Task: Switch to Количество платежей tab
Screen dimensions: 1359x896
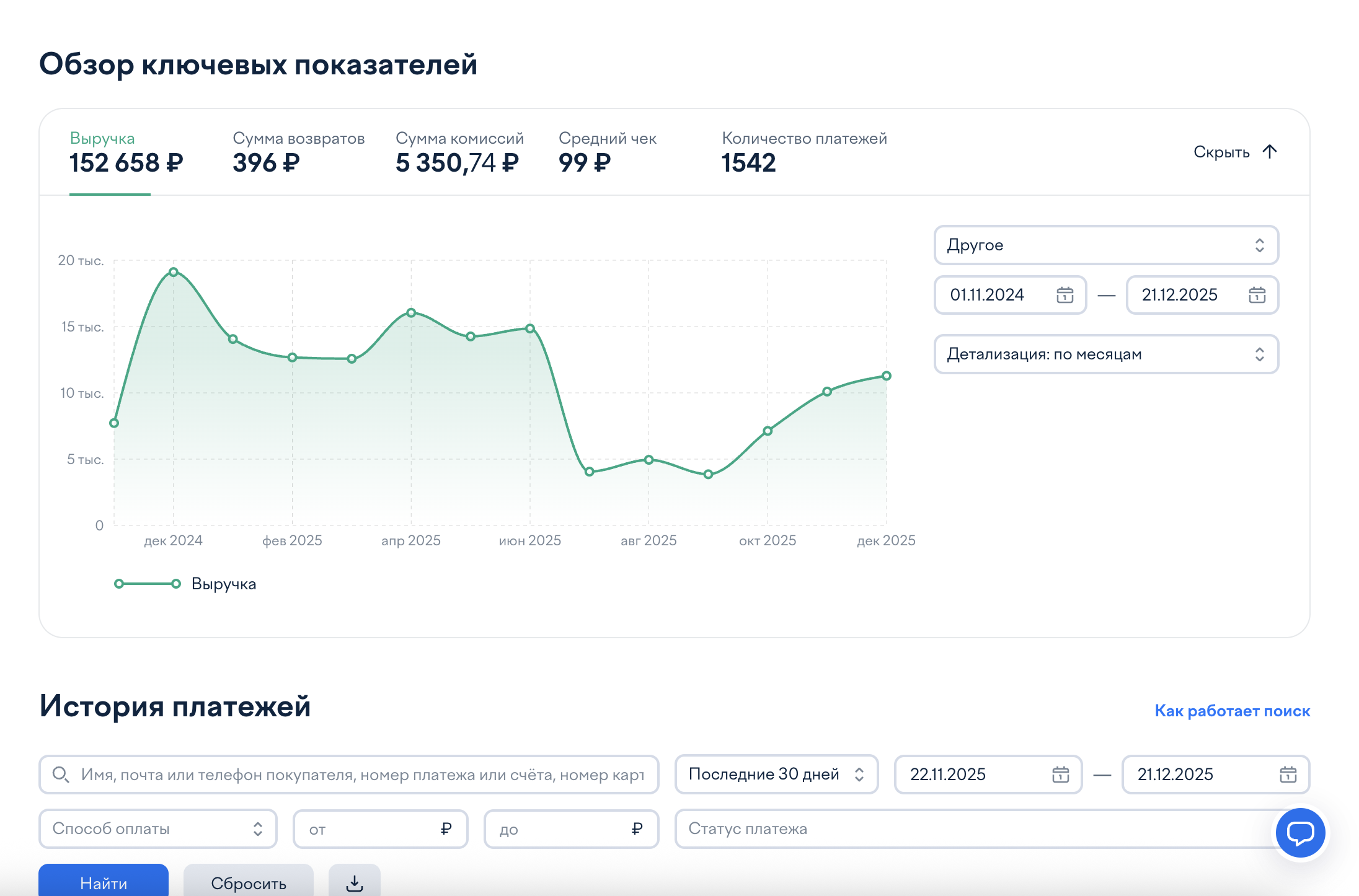Action: tap(803, 152)
